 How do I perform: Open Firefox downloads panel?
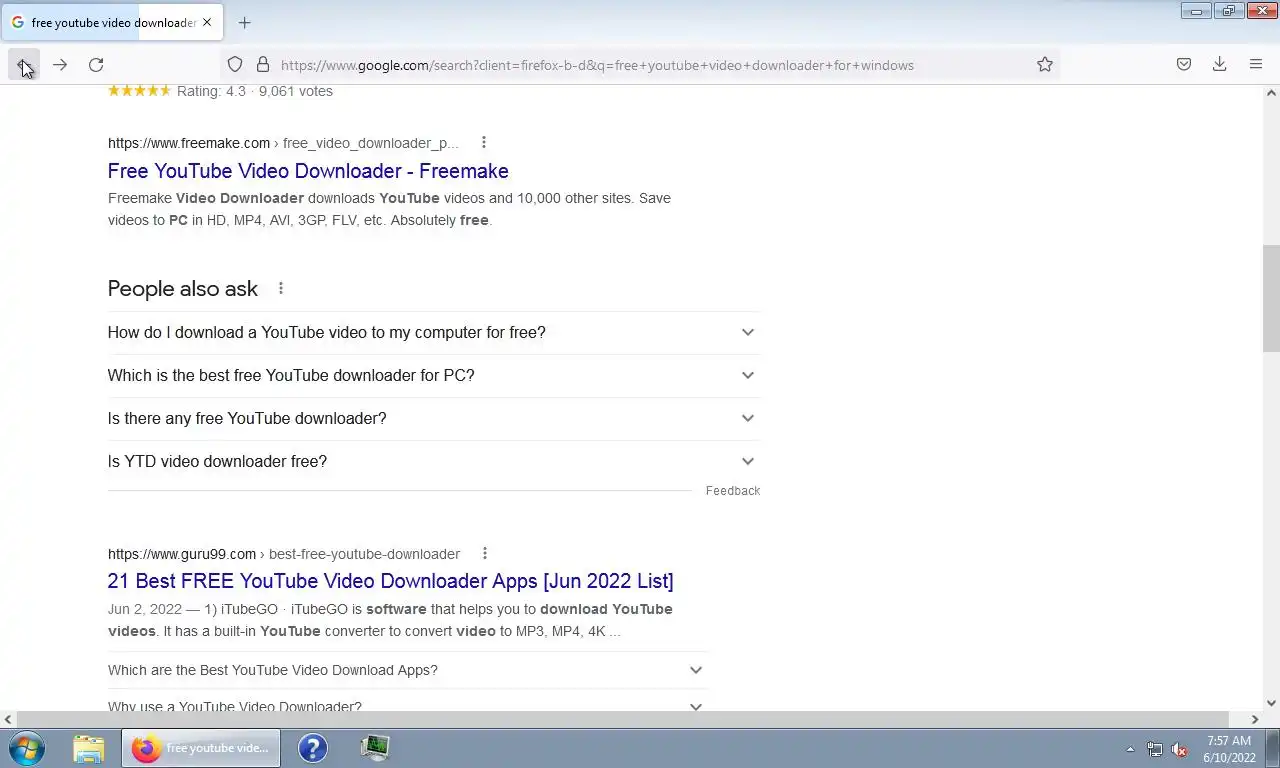1220,65
